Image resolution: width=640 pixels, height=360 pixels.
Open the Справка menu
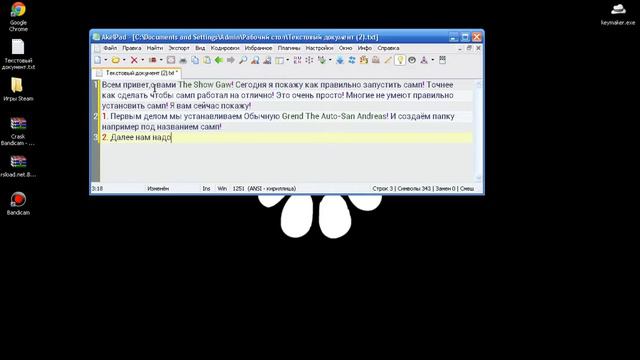tap(388, 48)
